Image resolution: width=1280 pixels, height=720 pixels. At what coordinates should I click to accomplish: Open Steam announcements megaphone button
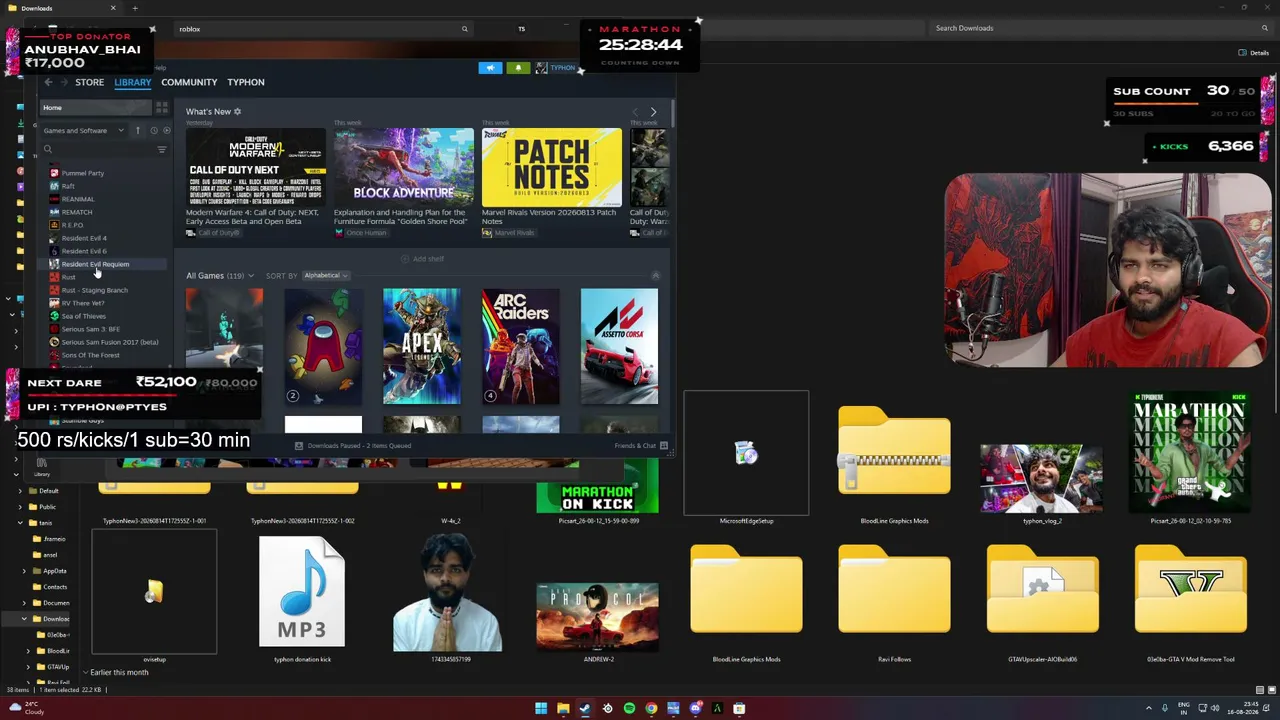click(x=490, y=68)
